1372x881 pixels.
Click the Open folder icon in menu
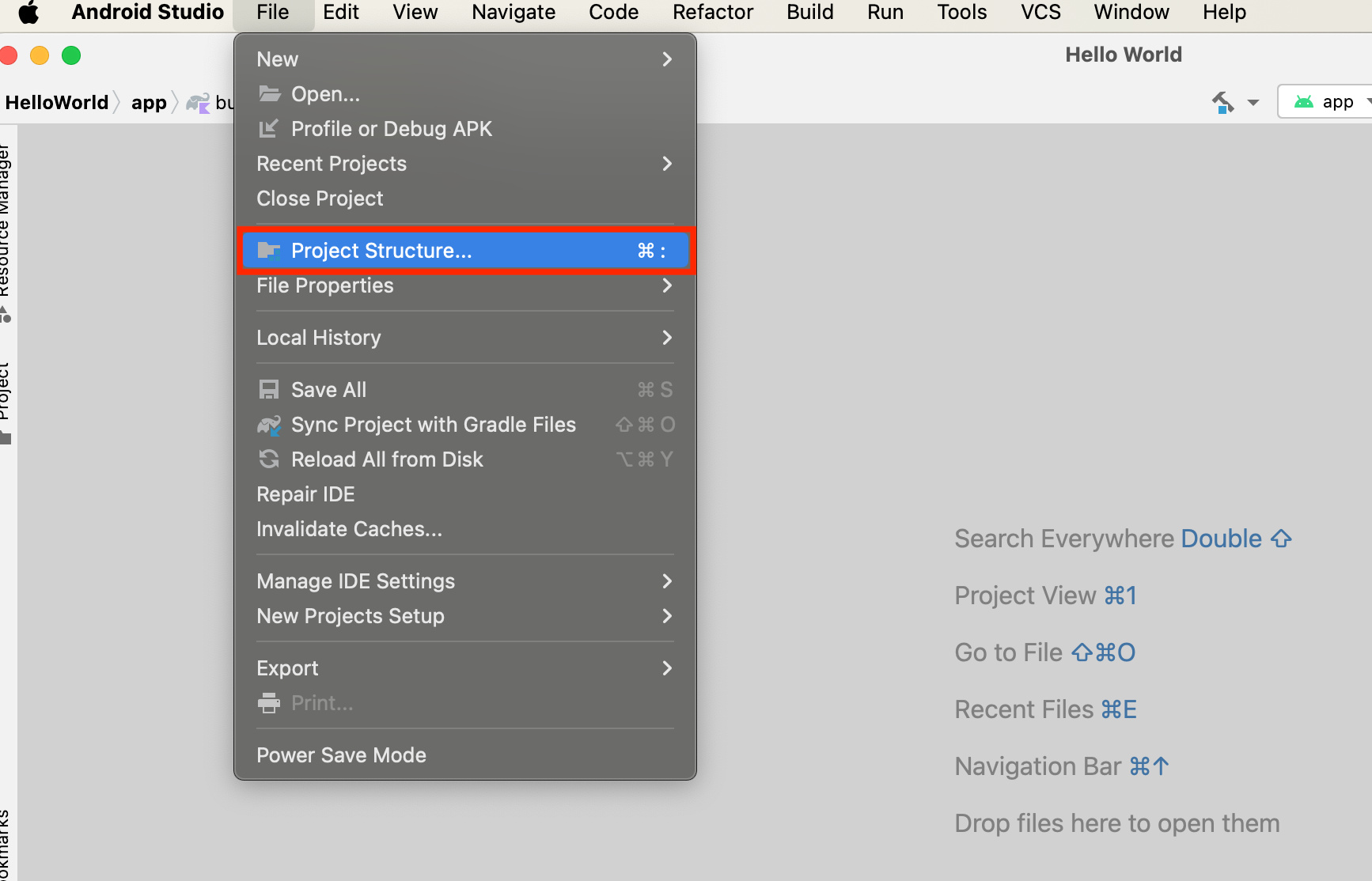[x=270, y=94]
